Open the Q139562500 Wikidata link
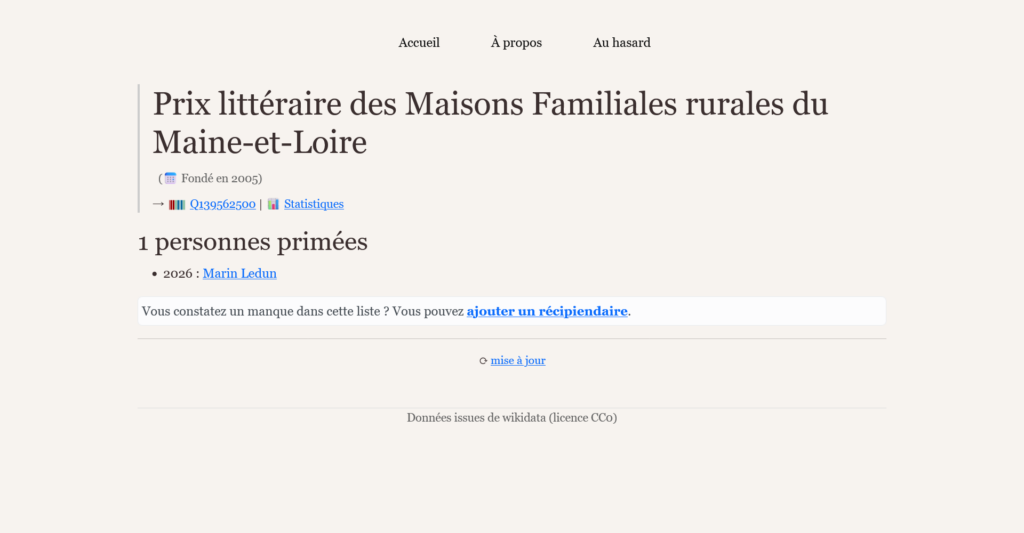 [222, 204]
